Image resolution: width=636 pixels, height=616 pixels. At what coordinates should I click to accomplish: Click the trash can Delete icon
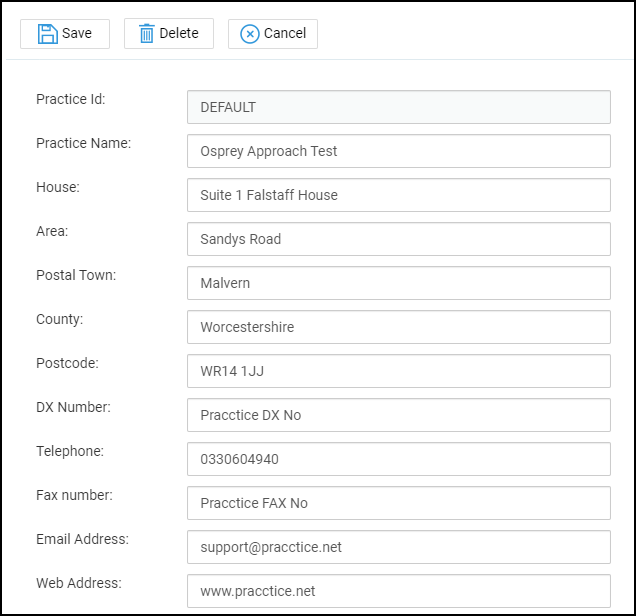[x=147, y=33]
